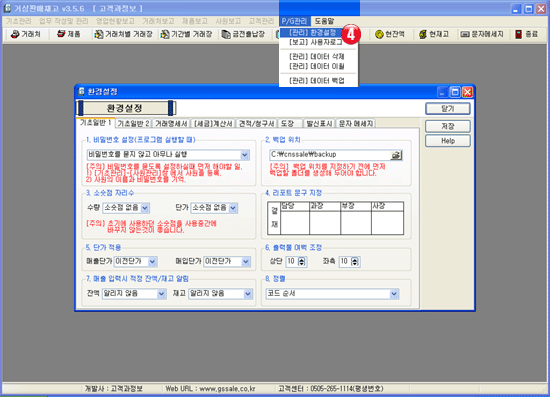Switch to the 문자 메세지 tab
This screenshot has width=550, height=397.
pos(356,123)
